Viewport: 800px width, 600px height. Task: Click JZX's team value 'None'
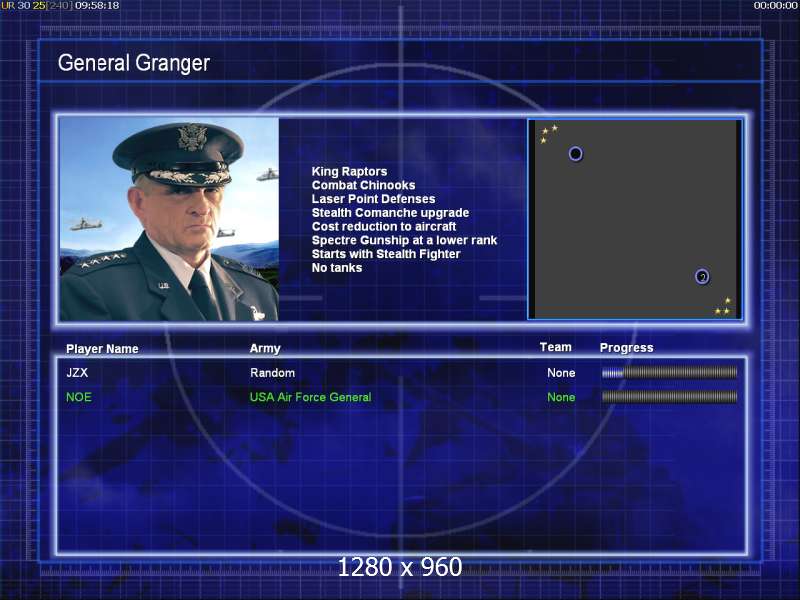pyautogui.click(x=561, y=373)
